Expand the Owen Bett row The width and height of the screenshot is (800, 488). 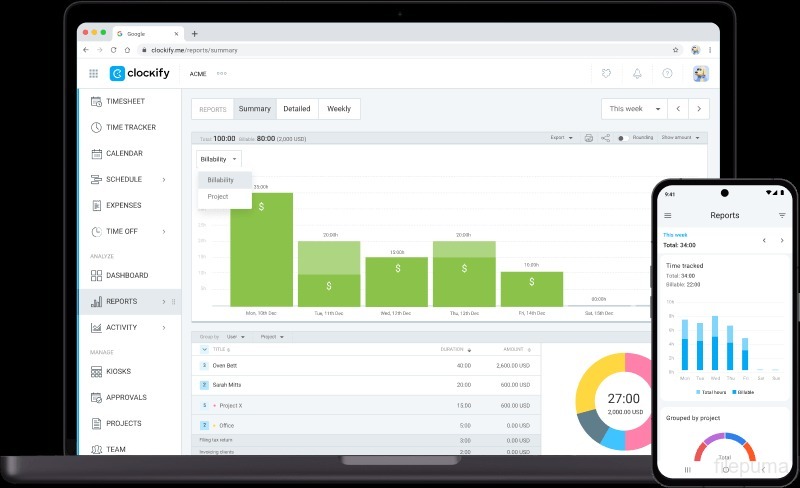coord(205,366)
